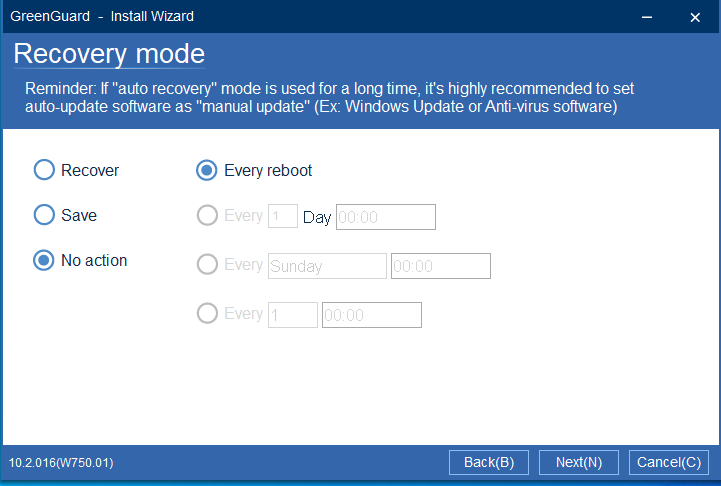Click the time field next to Day
The height and width of the screenshot is (486, 721).
pos(386,217)
